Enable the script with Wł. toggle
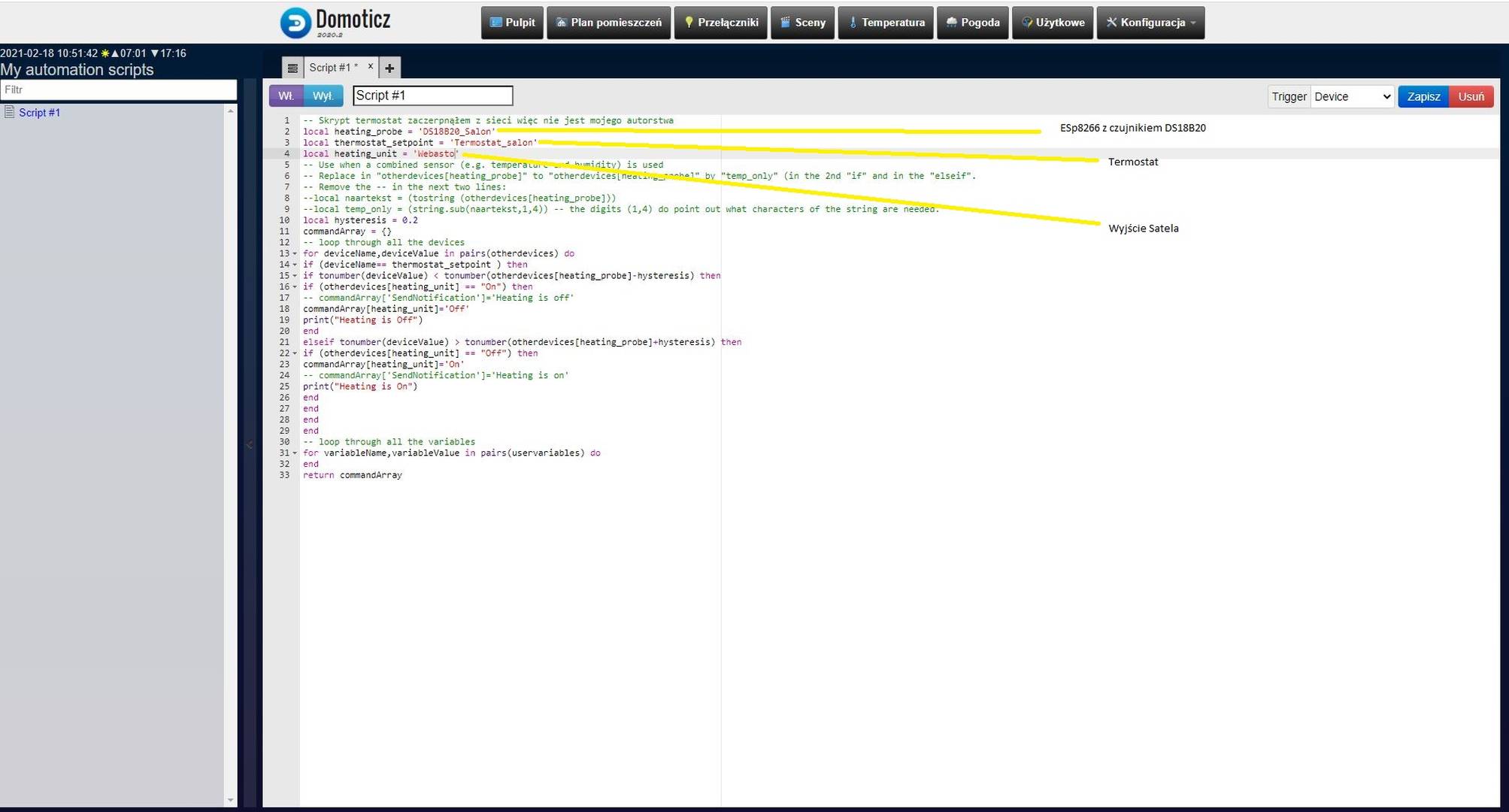Image resolution: width=1509 pixels, height=812 pixels. pos(286,95)
